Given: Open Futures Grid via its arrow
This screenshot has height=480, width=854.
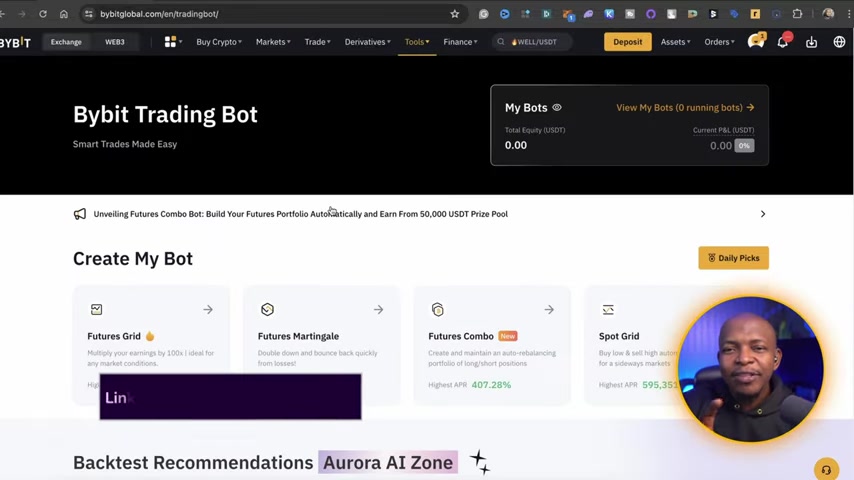Looking at the screenshot, I should pyautogui.click(x=208, y=309).
